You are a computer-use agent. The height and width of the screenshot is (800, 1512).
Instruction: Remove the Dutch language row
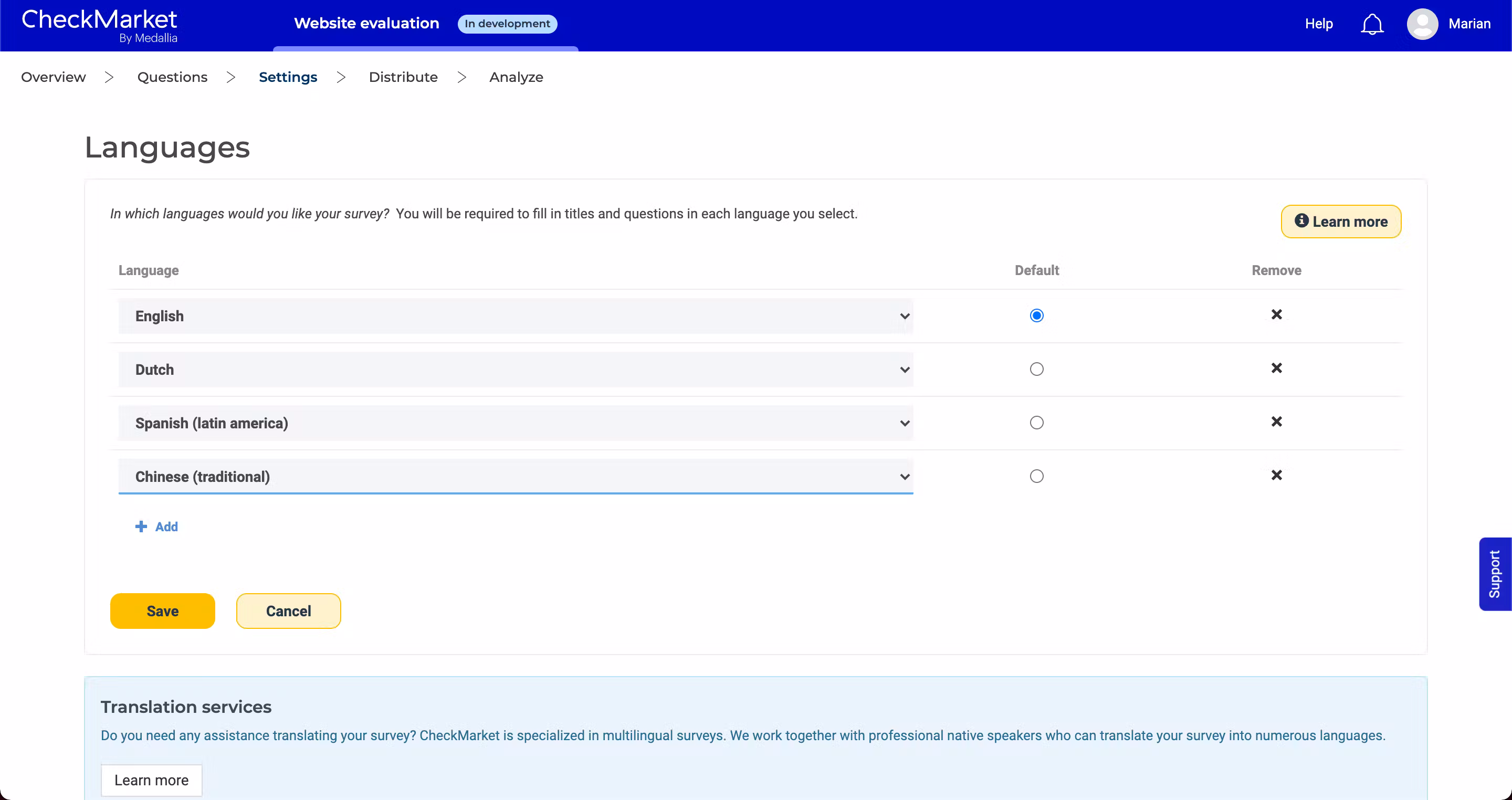click(x=1276, y=368)
